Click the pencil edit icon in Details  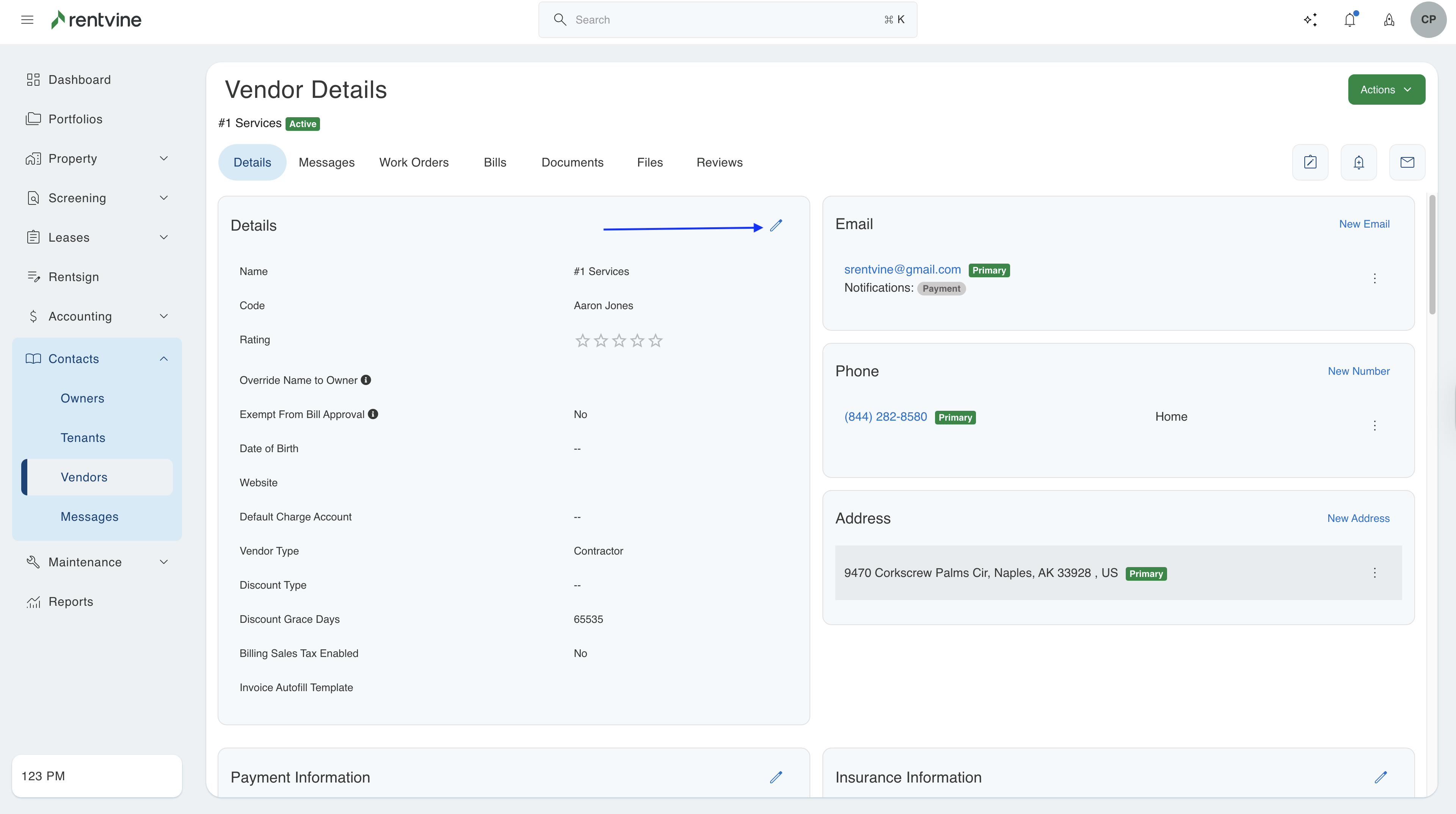point(776,226)
